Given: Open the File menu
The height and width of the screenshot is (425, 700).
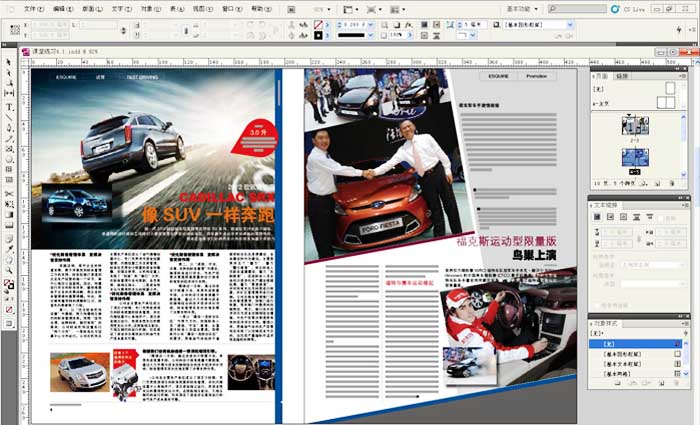Looking at the screenshot, I should pyautogui.click(x=34, y=9).
